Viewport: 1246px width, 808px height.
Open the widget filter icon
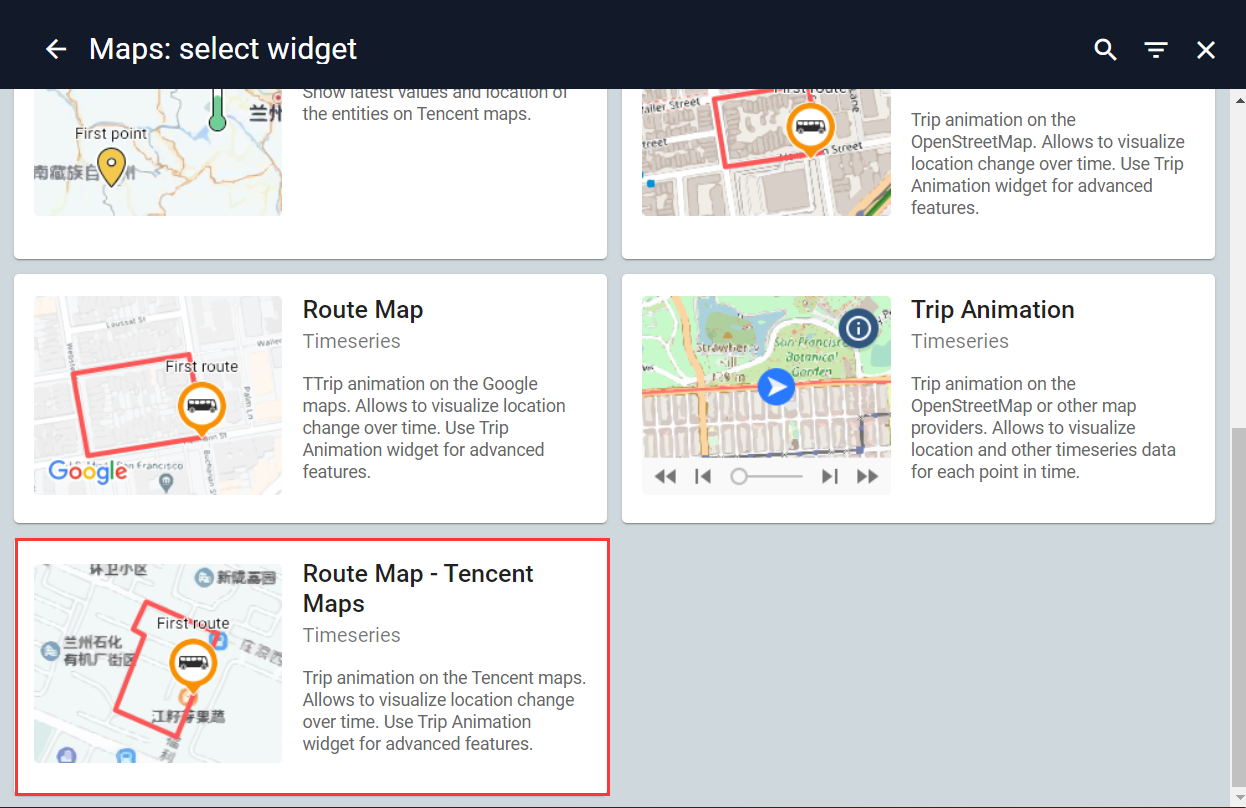click(x=1156, y=49)
